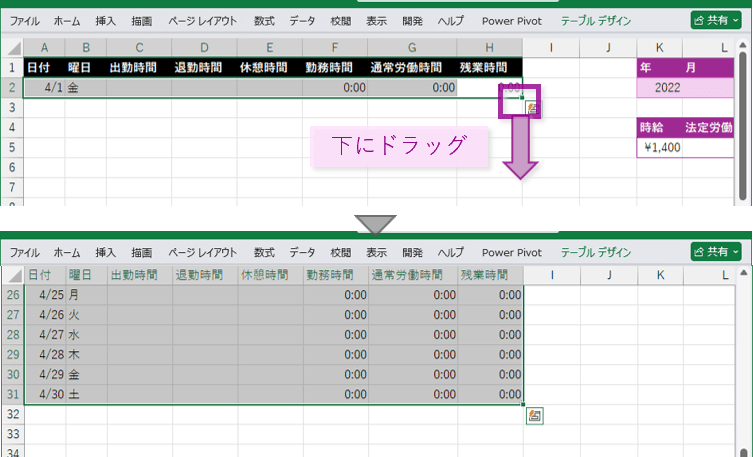
Task: Click the select-all corner in the lower worksheet
Action: point(13,275)
